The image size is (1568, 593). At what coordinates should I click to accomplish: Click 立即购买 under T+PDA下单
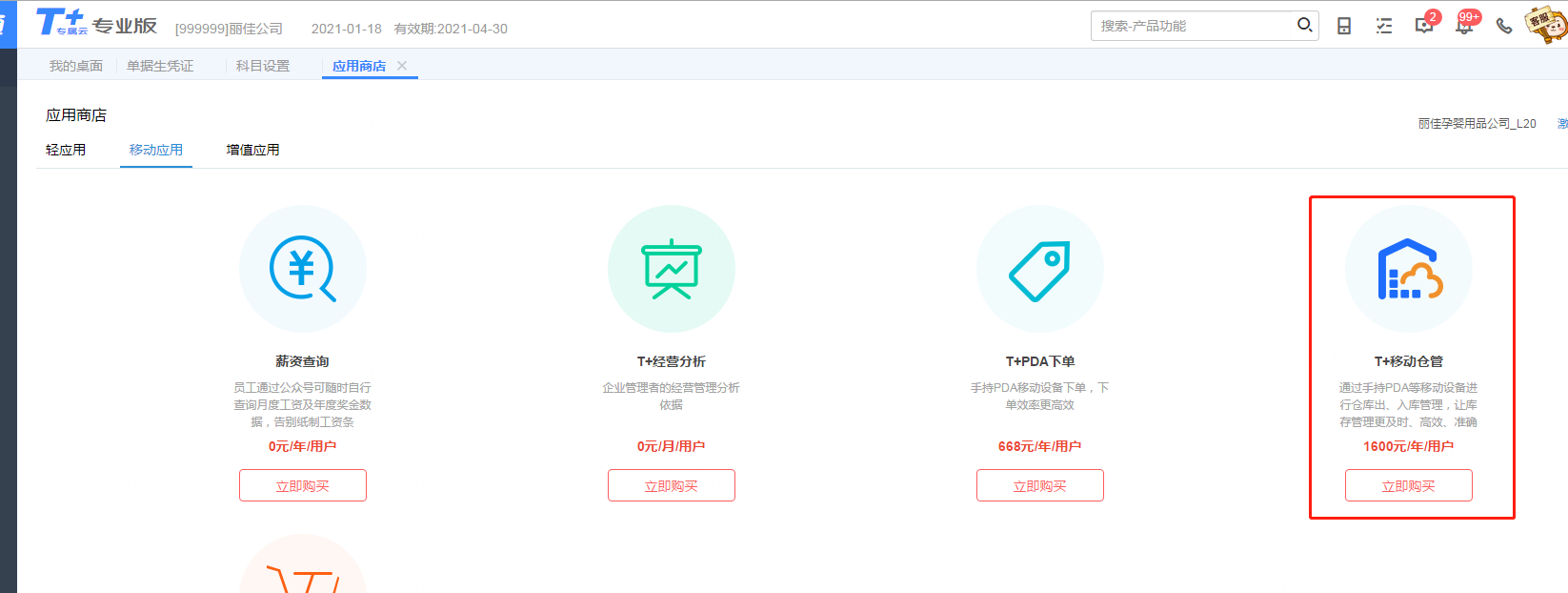pyautogui.click(x=1040, y=485)
